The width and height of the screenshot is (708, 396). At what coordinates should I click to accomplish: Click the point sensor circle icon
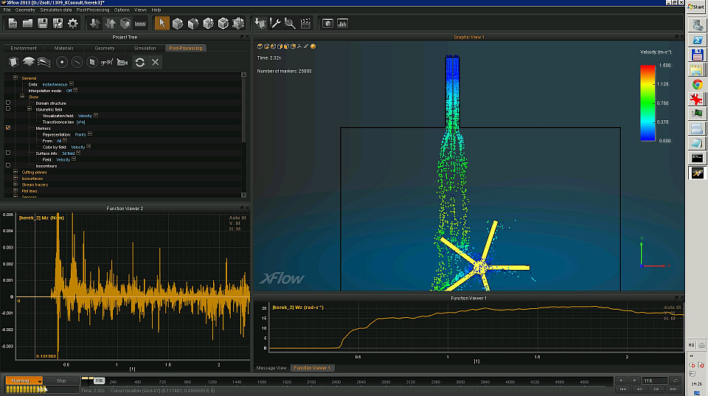pos(62,62)
